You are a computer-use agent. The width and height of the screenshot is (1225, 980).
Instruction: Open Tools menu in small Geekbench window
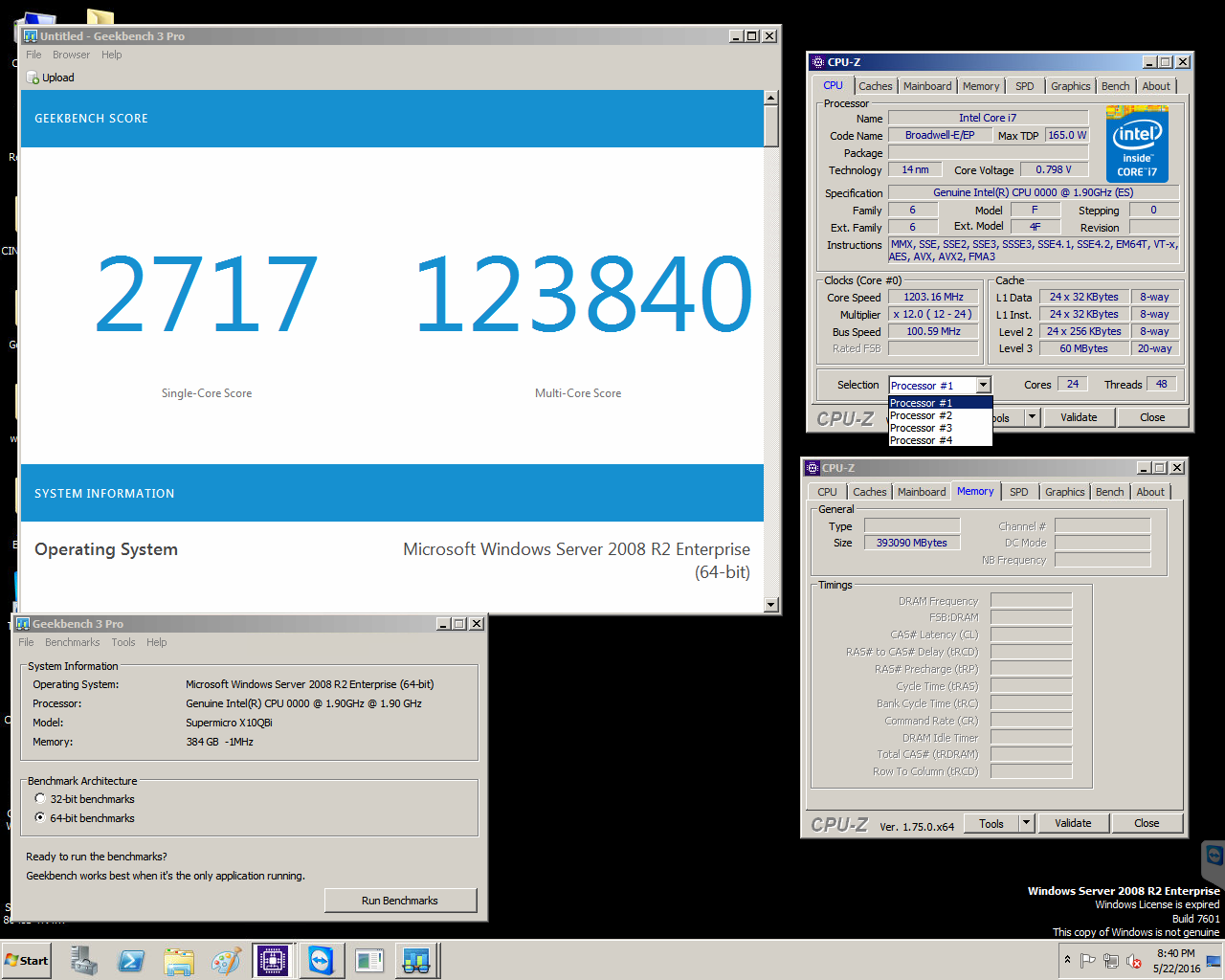(x=123, y=642)
